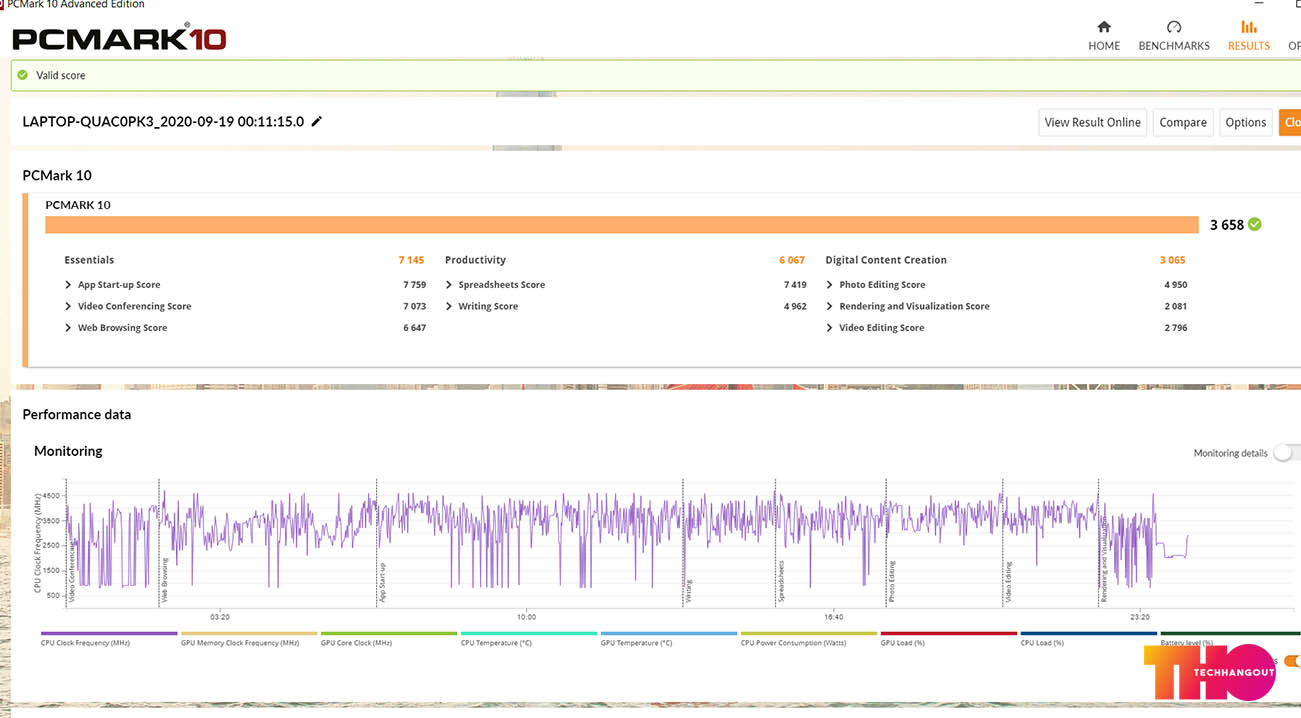
Task: Click the Spreadsheets score value 7 419
Action: coord(795,285)
